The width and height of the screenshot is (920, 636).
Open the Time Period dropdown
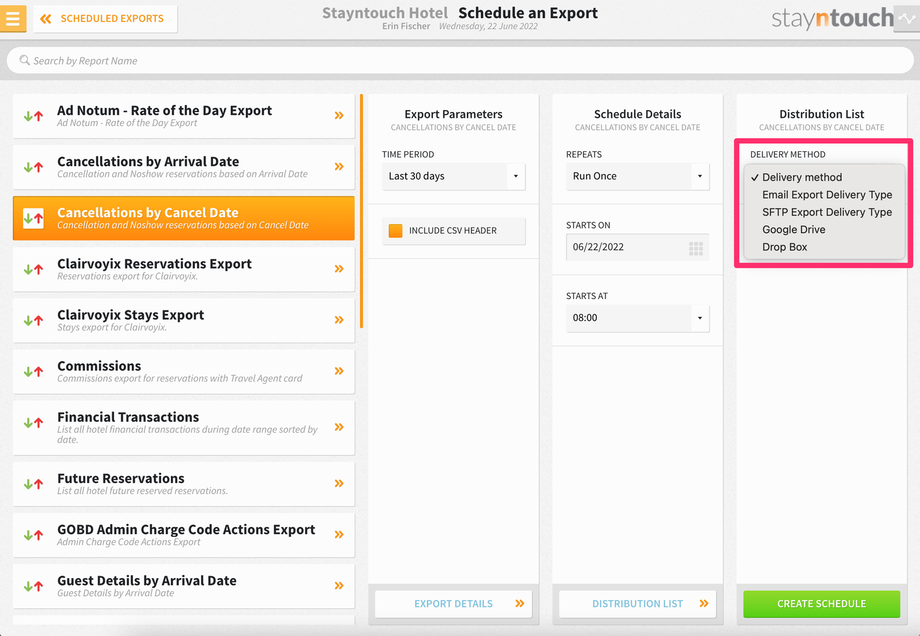click(x=454, y=176)
